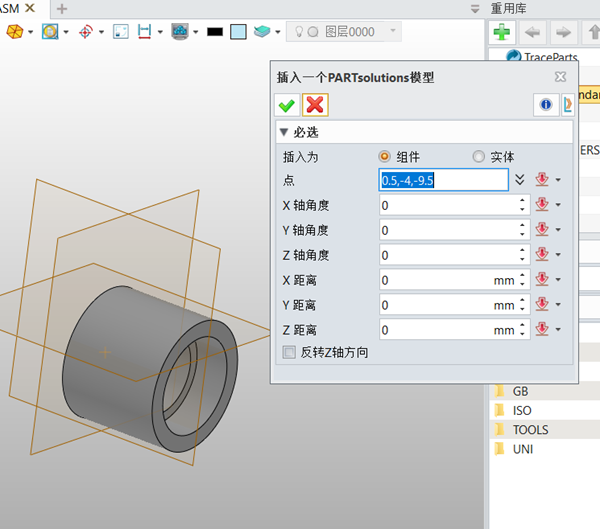This screenshot has width=600, height=529.
Task: Open the 图层0000 layer dropdown
Action: 393,30
